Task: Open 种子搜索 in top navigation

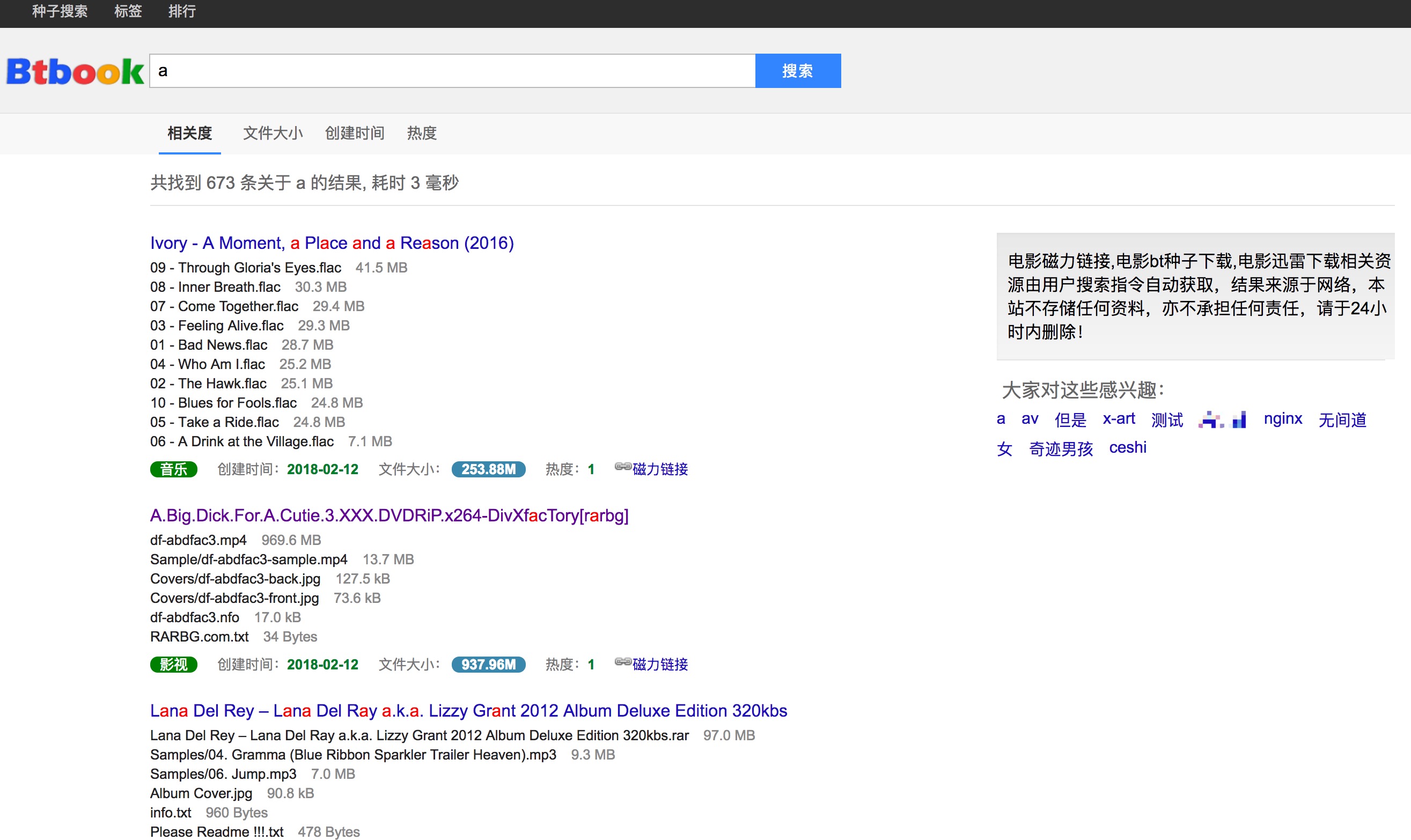Action: point(60,11)
